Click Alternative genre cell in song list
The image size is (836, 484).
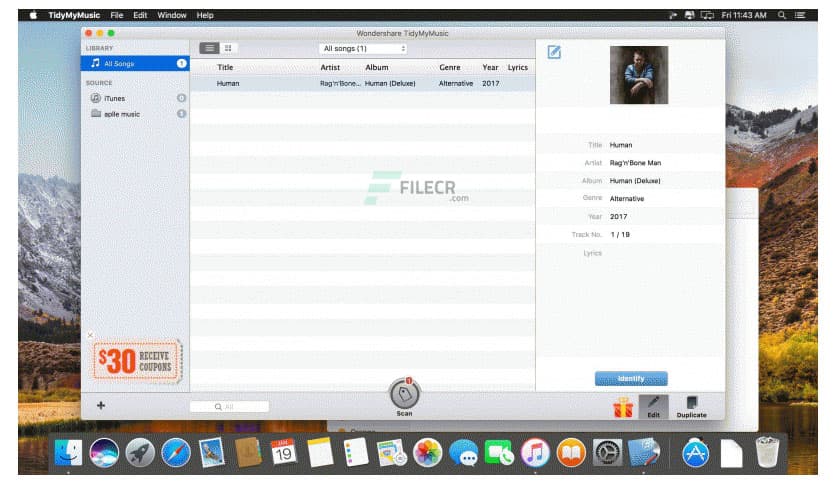click(456, 84)
